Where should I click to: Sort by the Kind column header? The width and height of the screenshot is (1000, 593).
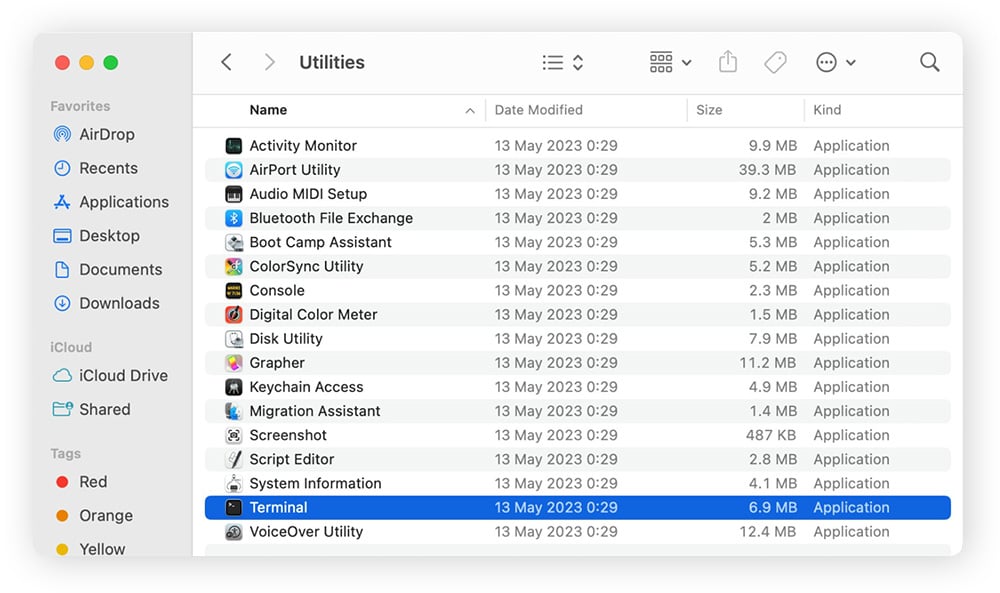tap(827, 110)
